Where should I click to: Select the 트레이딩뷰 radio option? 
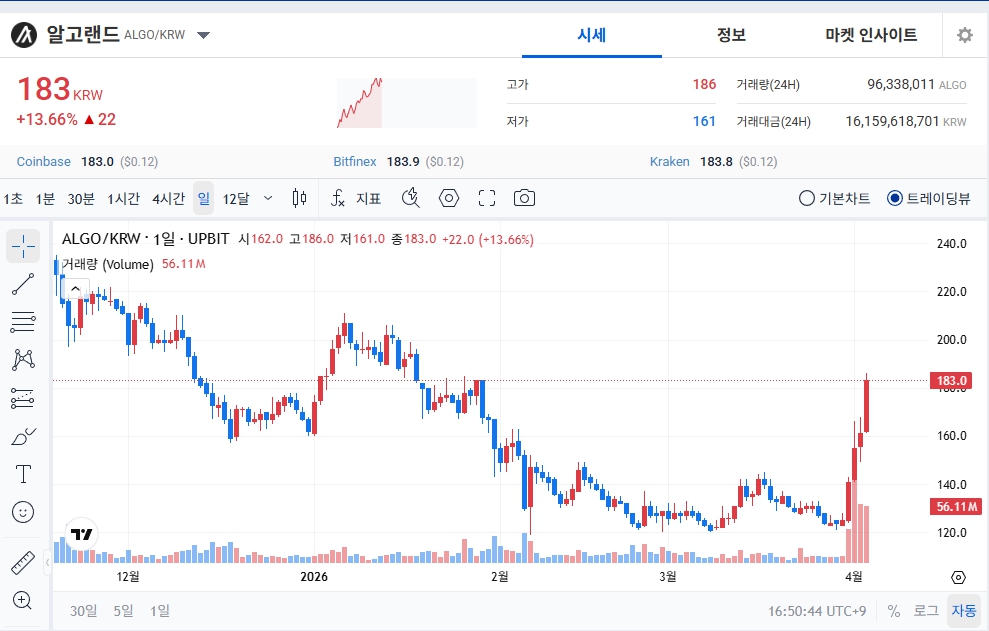coord(895,198)
